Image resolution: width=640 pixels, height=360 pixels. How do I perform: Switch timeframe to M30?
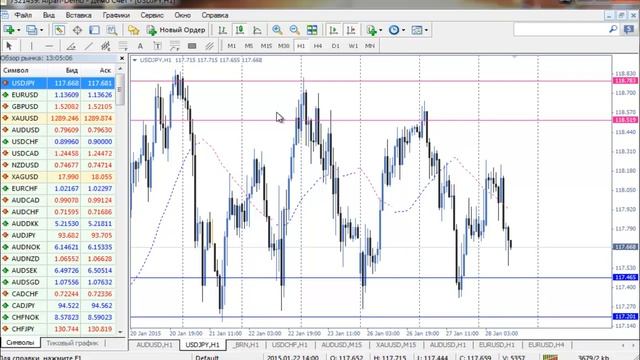[x=283, y=46]
